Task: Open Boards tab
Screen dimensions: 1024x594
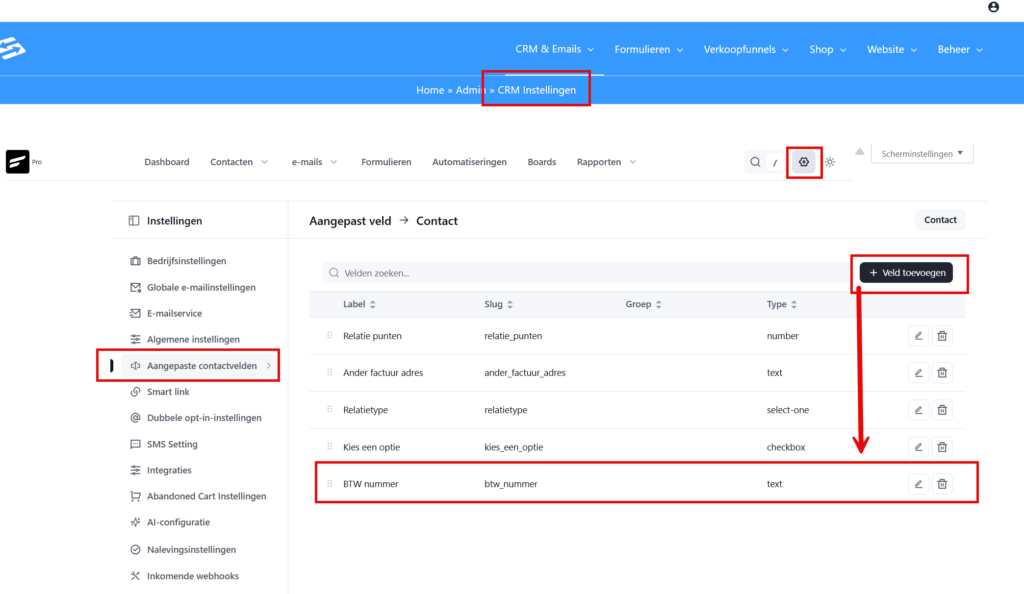Action: tap(541, 162)
